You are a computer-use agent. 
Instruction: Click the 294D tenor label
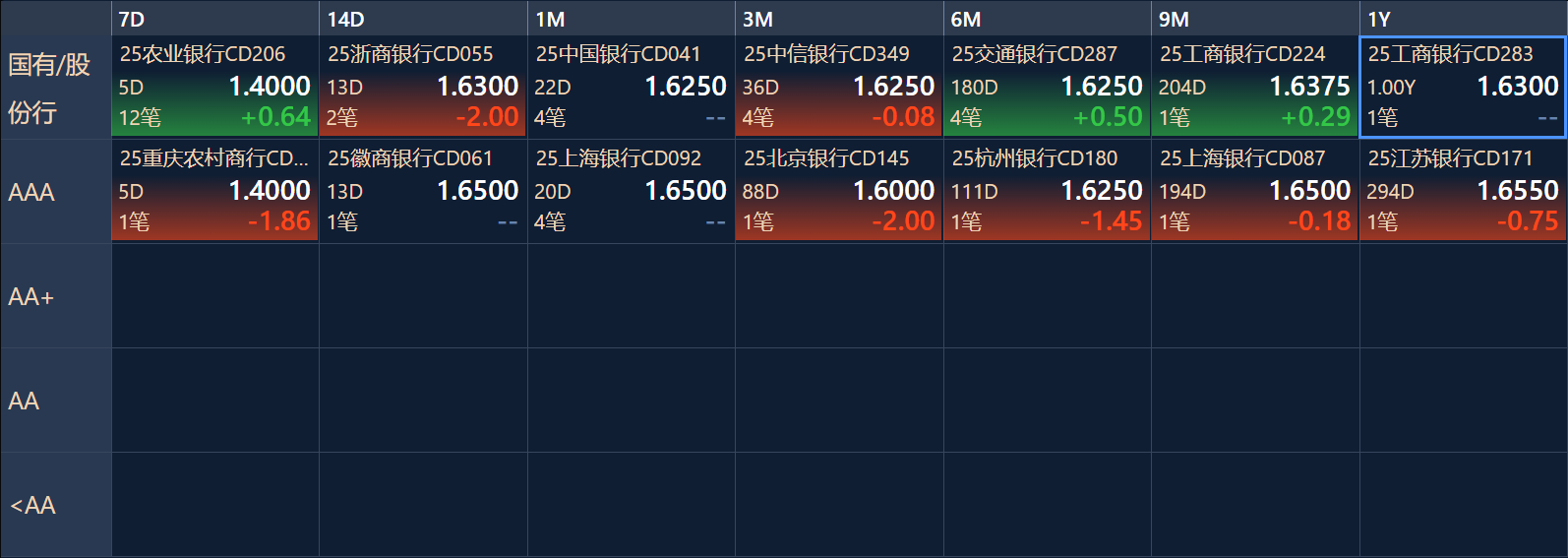point(1390,192)
